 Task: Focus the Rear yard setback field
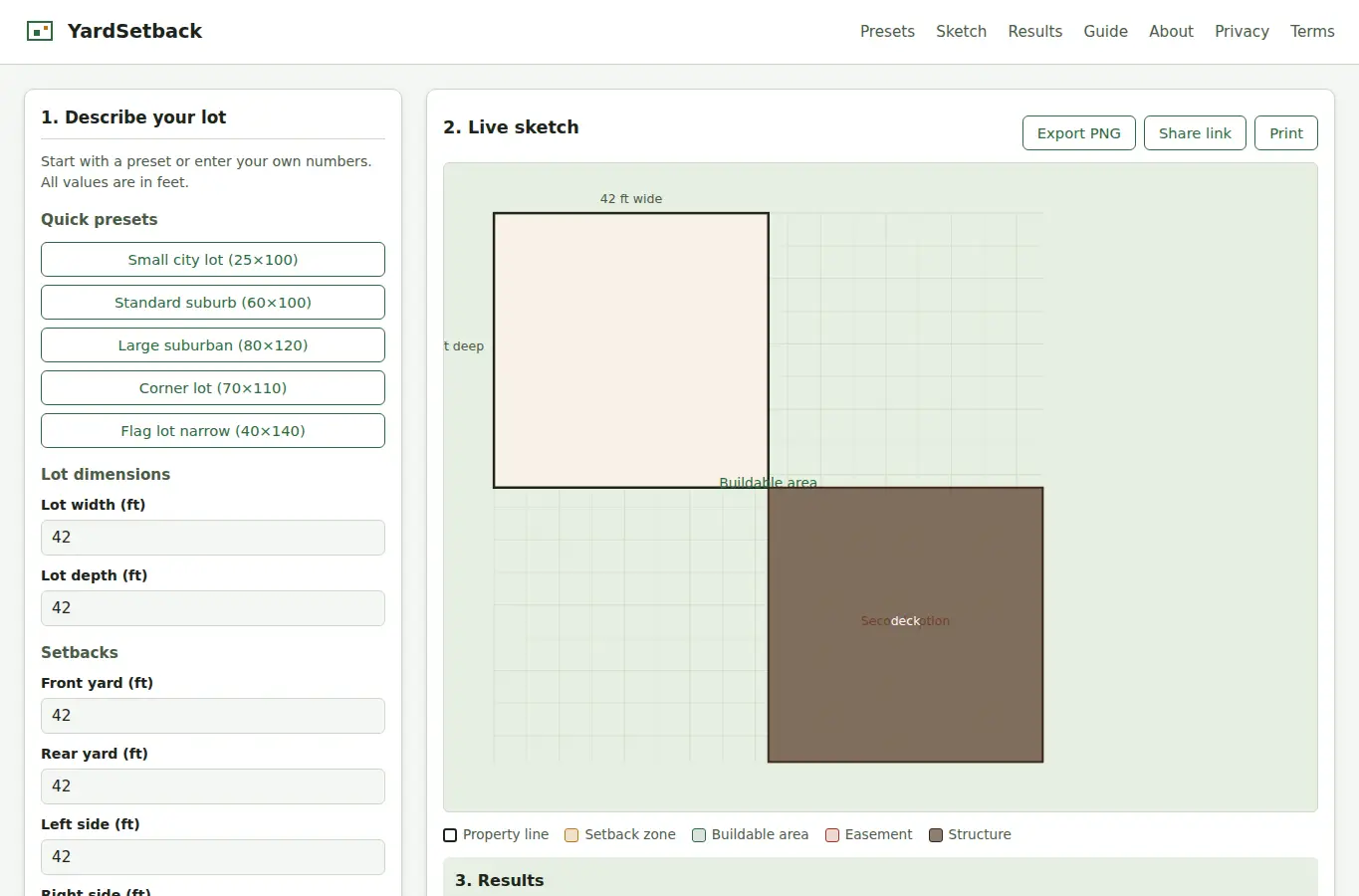(x=213, y=786)
